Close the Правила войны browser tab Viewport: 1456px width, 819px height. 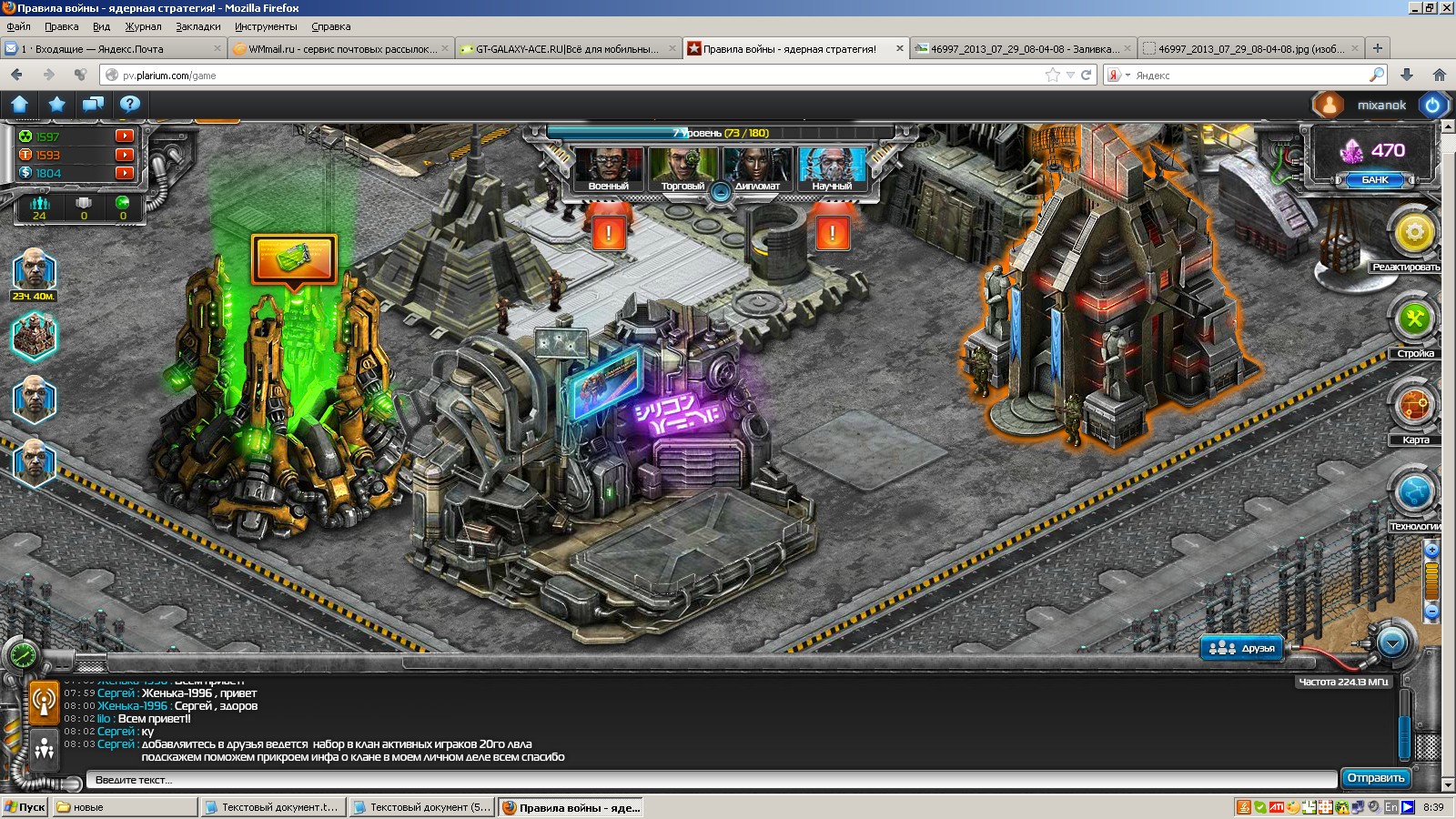click(x=900, y=49)
